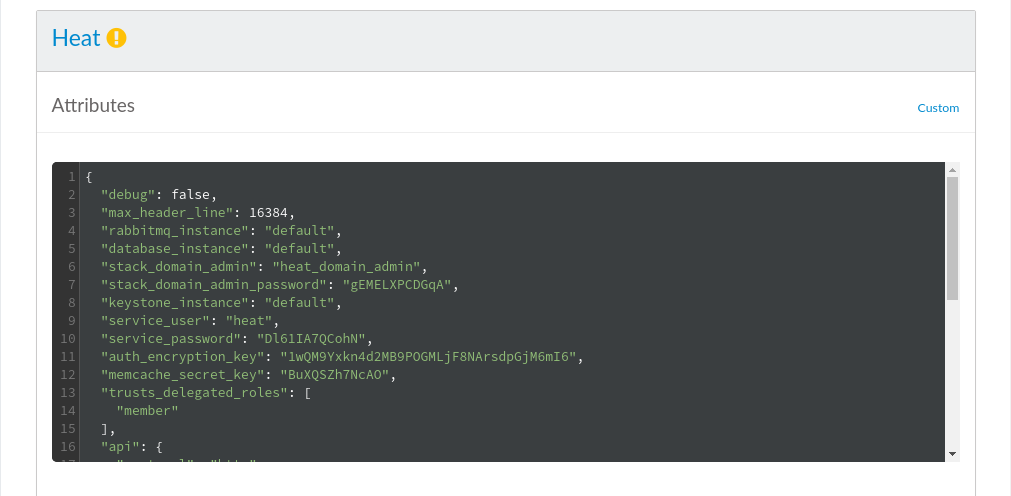Click the yellow warning icon beside Heat

pyautogui.click(x=117, y=38)
